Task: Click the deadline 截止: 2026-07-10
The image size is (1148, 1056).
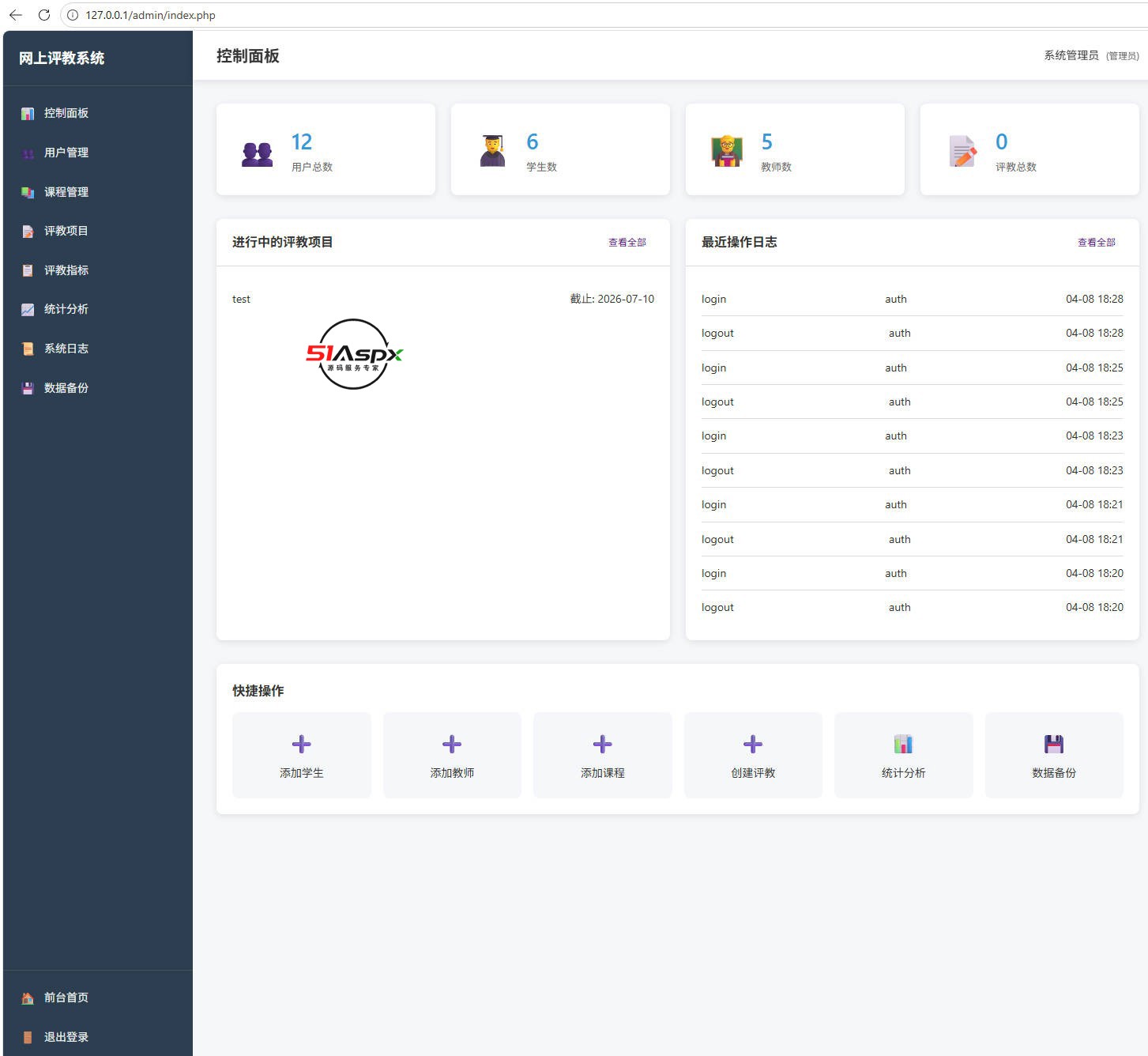Action: coord(612,299)
